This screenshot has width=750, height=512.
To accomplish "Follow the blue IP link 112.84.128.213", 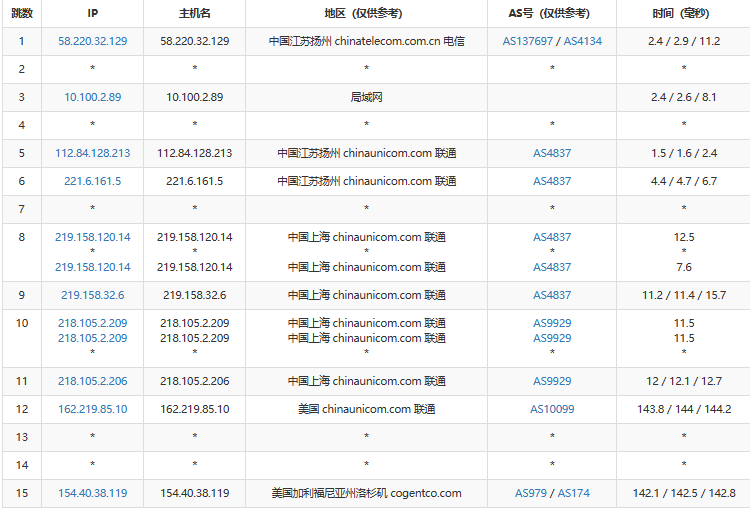I will coord(93,153).
